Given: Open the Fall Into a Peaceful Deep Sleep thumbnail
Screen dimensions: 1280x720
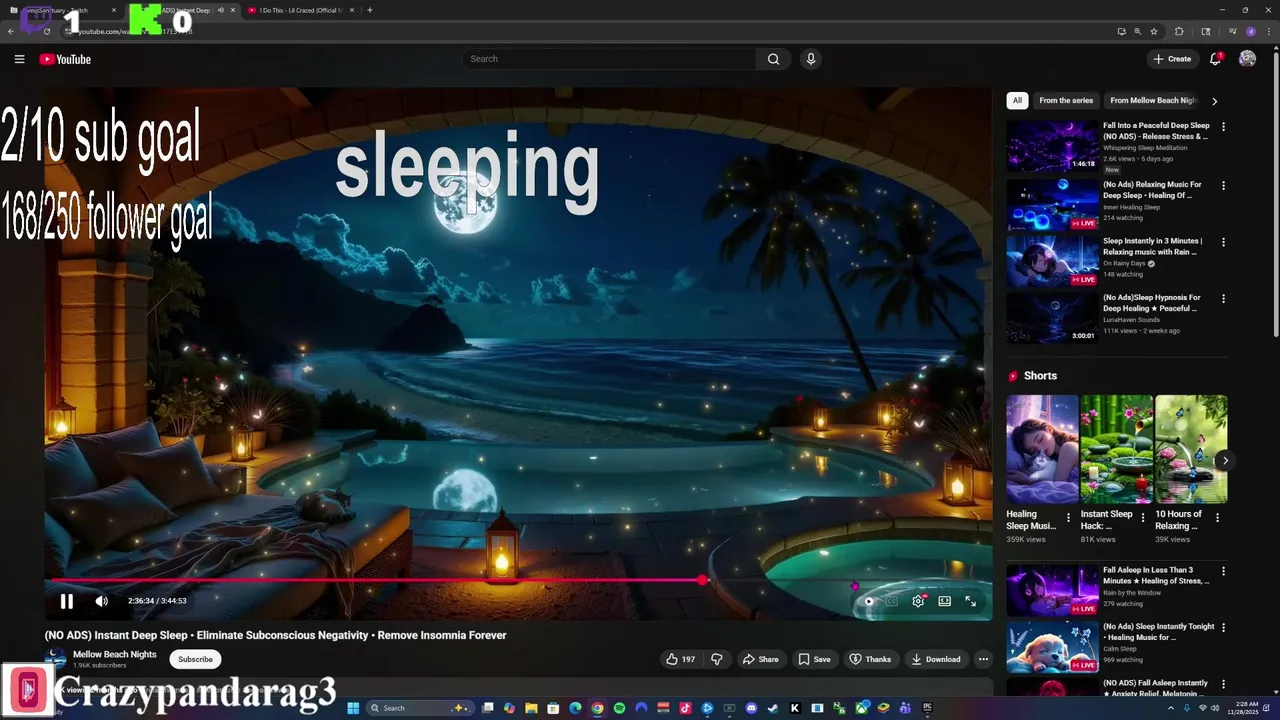Looking at the screenshot, I should tap(1052, 146).
